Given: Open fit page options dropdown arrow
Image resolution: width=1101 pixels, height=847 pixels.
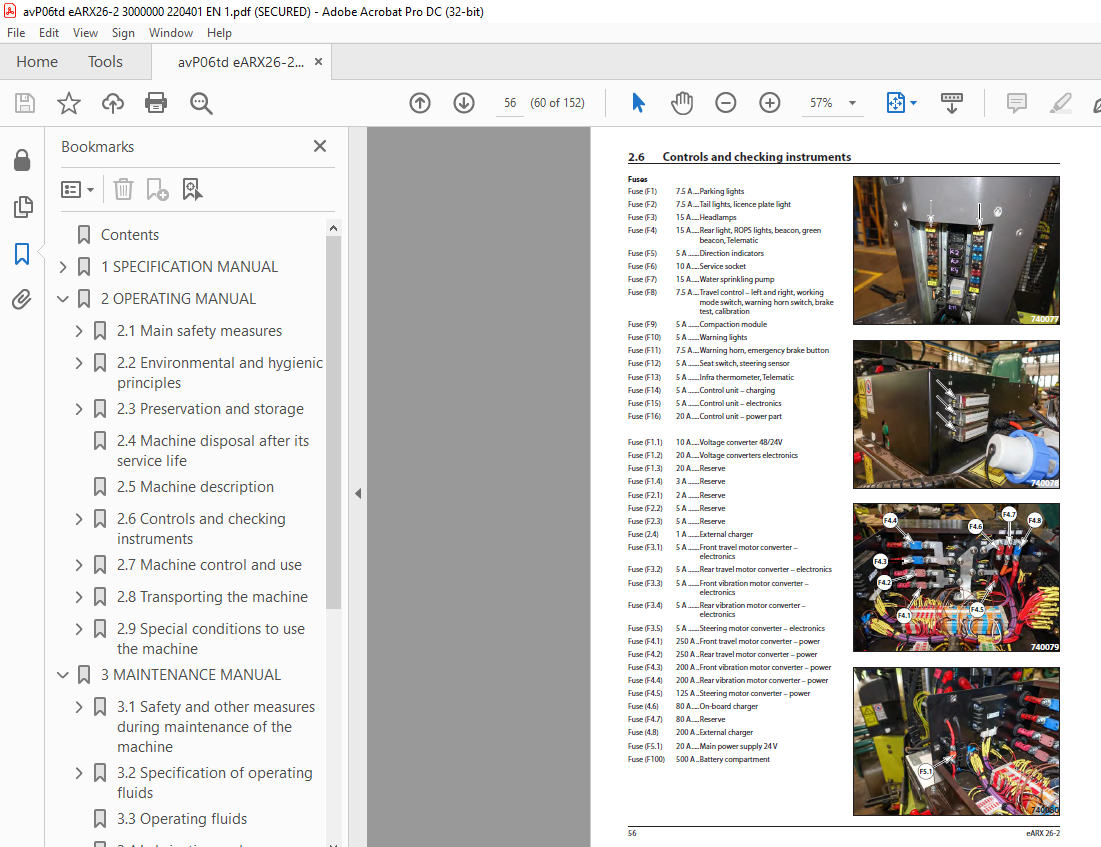Looking at the screenshot, I should [914, 103].
